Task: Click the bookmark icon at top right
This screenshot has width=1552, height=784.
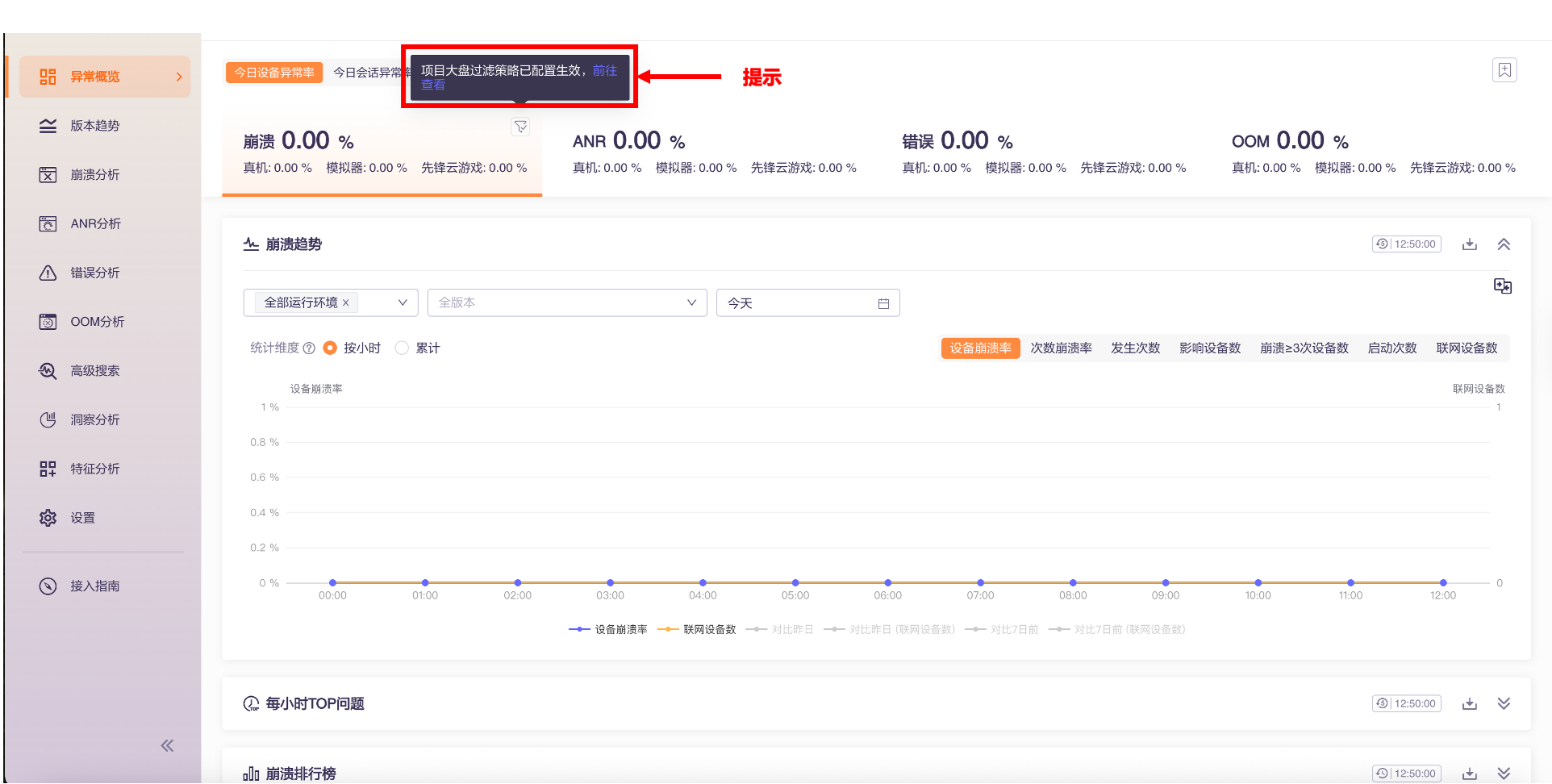Action: [x=1504, y=70]
